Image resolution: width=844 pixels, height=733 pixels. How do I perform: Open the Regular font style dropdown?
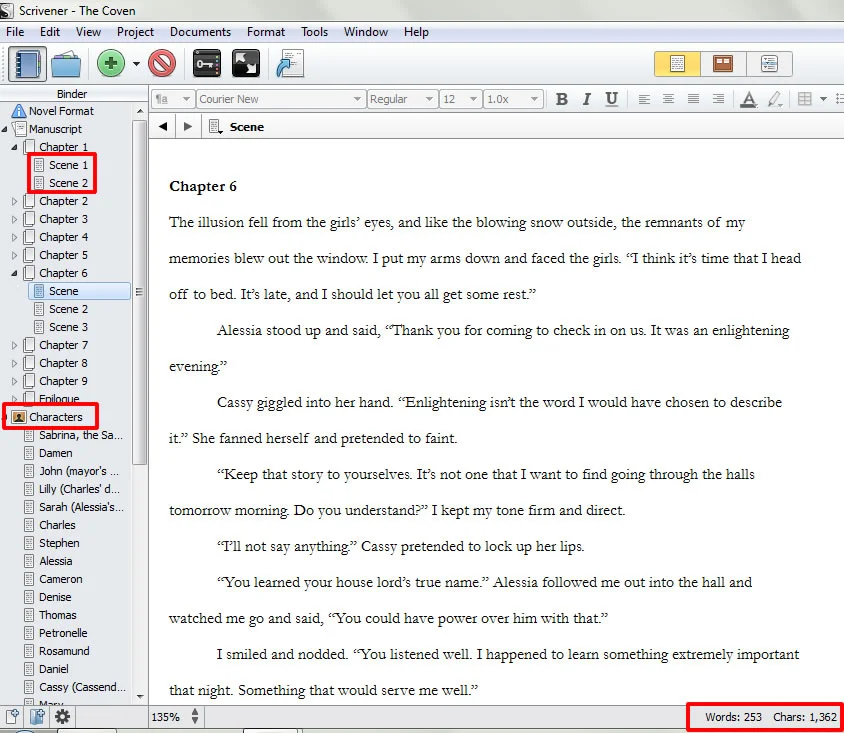pyautogui.click(x=402, y=99)
